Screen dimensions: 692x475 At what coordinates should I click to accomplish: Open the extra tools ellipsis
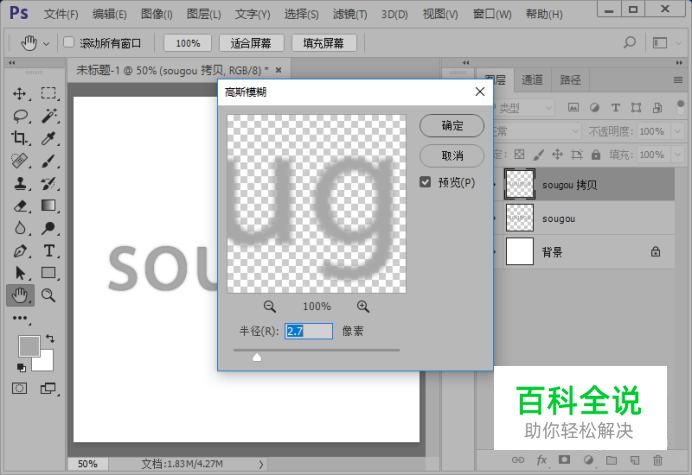(20, 318)
